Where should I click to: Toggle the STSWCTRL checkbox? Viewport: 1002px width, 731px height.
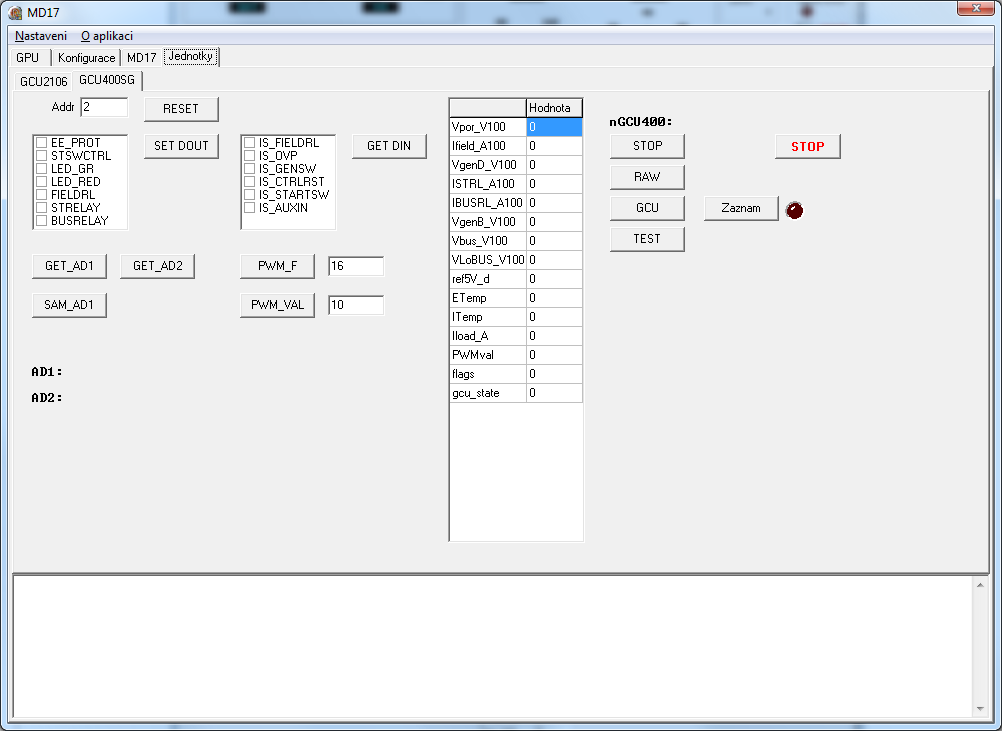click(x=42, y=155)
